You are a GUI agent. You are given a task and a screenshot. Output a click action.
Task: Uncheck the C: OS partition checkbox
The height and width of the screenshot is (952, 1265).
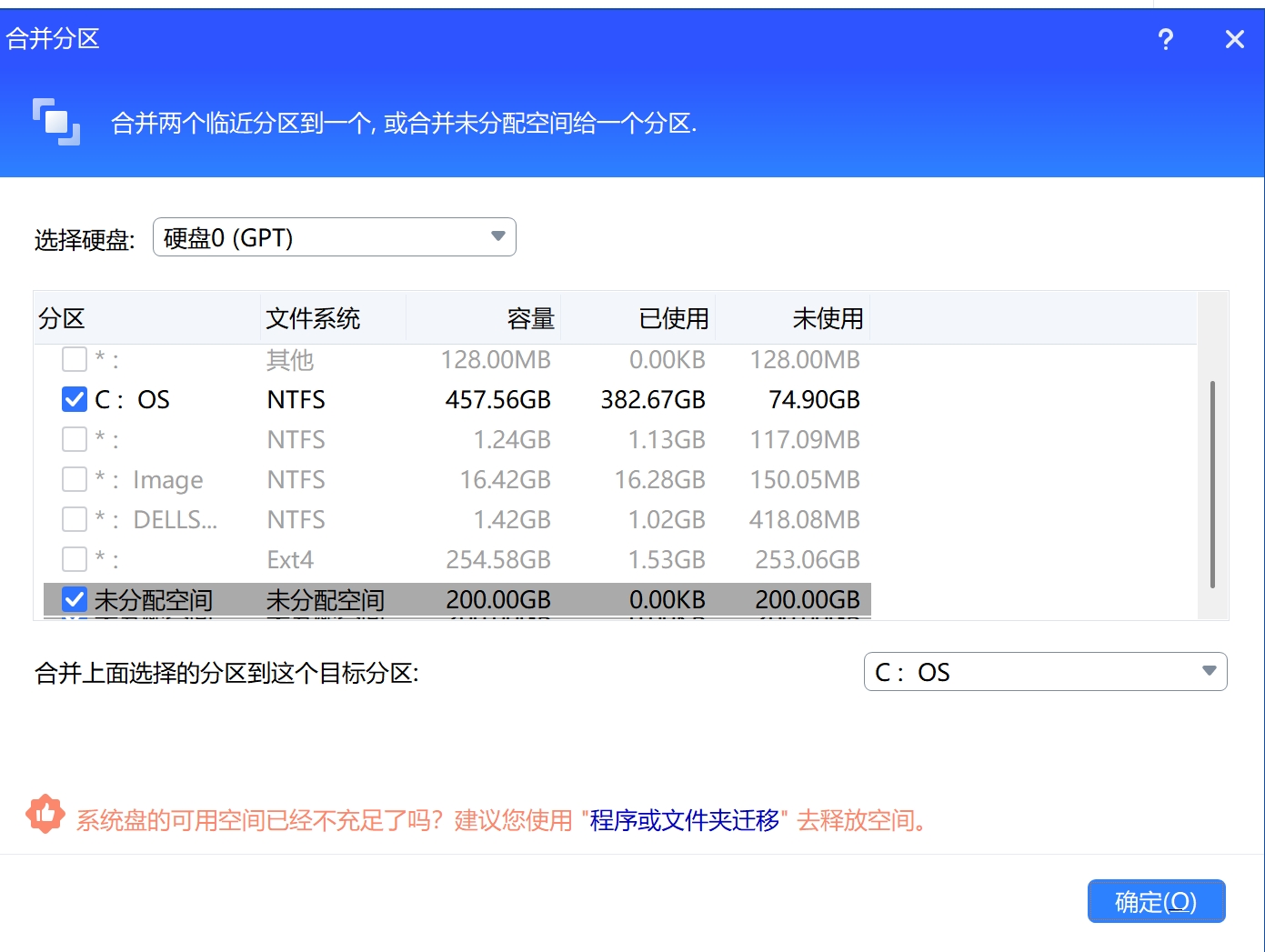[x=75, y=399]
